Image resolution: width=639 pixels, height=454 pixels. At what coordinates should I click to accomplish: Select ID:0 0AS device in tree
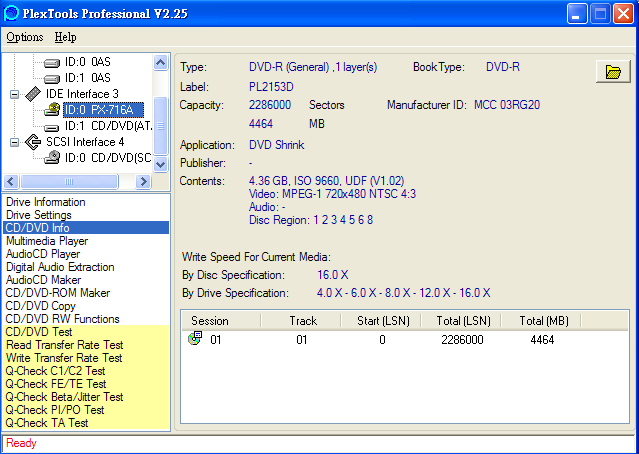coord(88,62)
